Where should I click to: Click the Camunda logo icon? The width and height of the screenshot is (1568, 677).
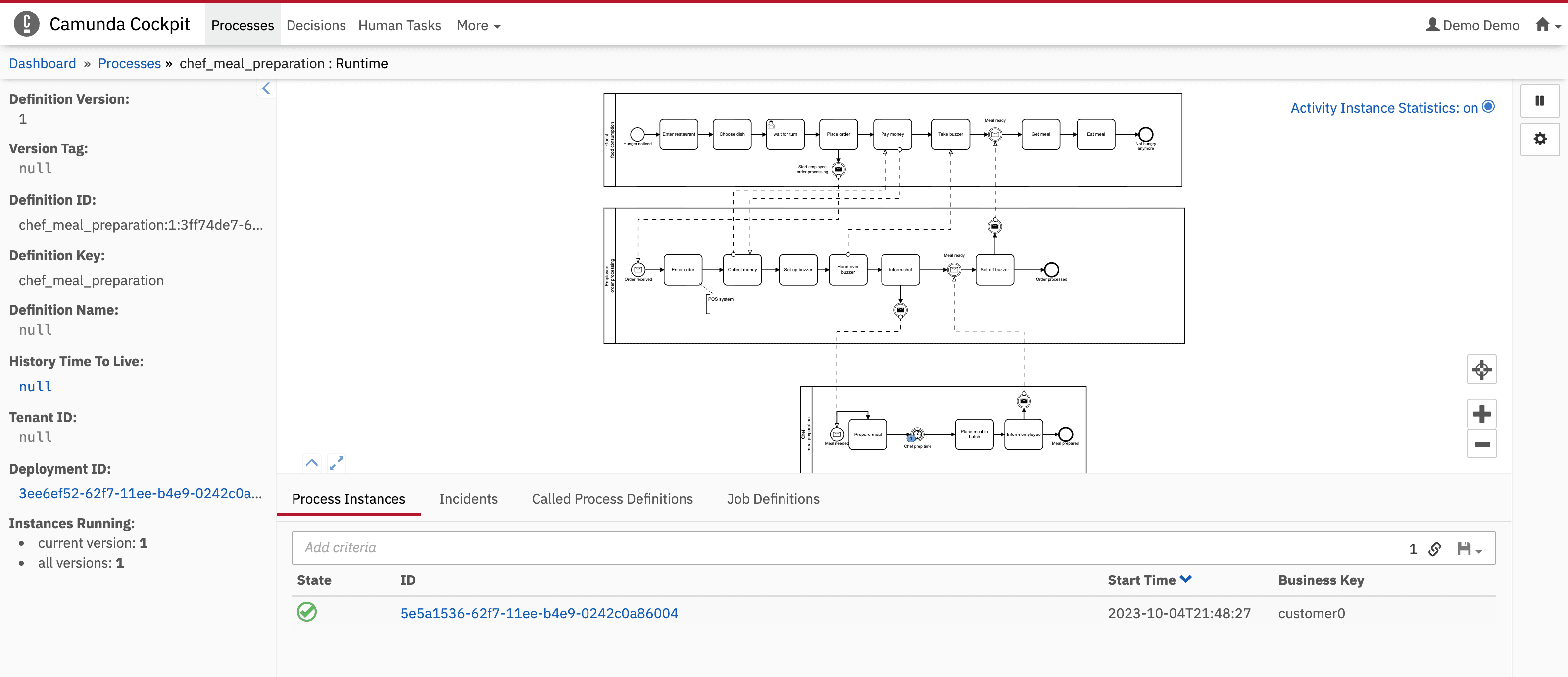click(26, 24)
